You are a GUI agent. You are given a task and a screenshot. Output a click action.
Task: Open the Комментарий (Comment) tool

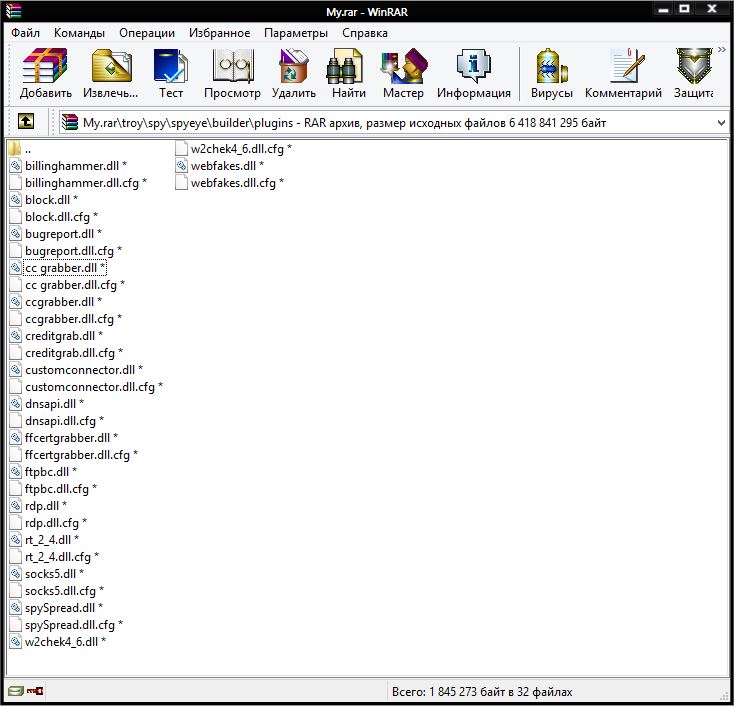click(x=623, y=73)
